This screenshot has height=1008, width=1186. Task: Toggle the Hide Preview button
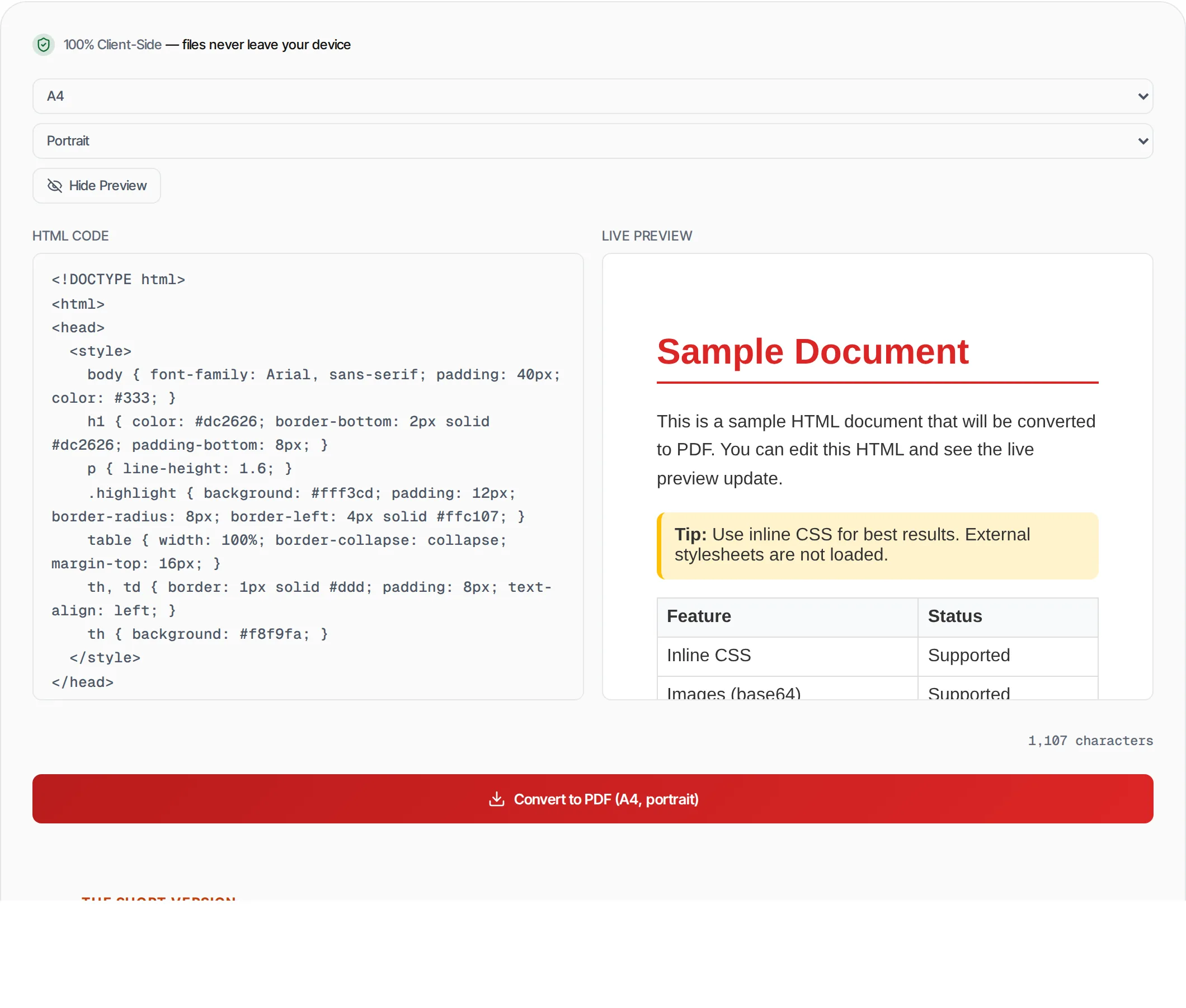tap(97, 186)
